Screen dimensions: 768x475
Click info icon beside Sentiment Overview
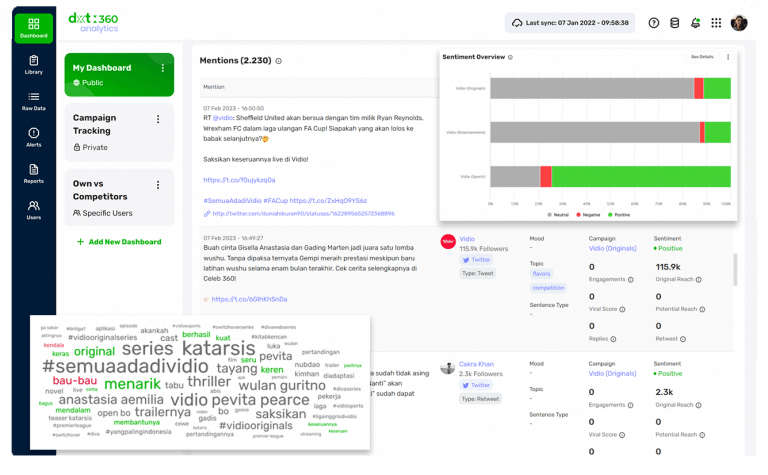510,57
